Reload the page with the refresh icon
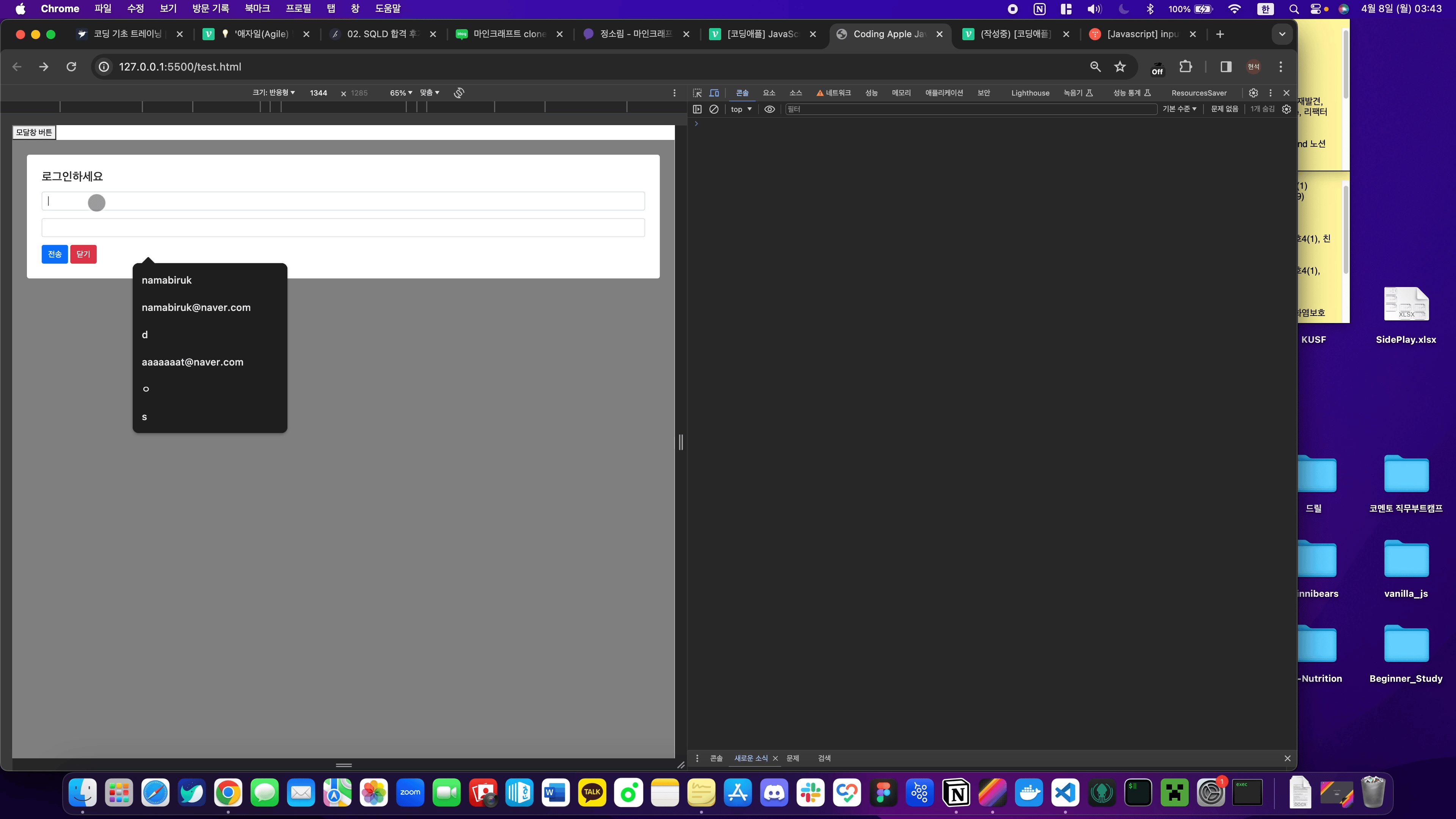 click(x=71, y=67)
